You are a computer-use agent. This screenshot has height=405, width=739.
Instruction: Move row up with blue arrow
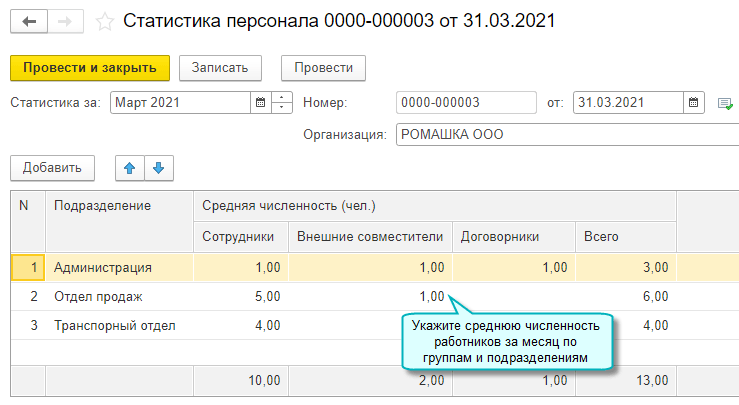pyautogui.click(x=128, y=167)
